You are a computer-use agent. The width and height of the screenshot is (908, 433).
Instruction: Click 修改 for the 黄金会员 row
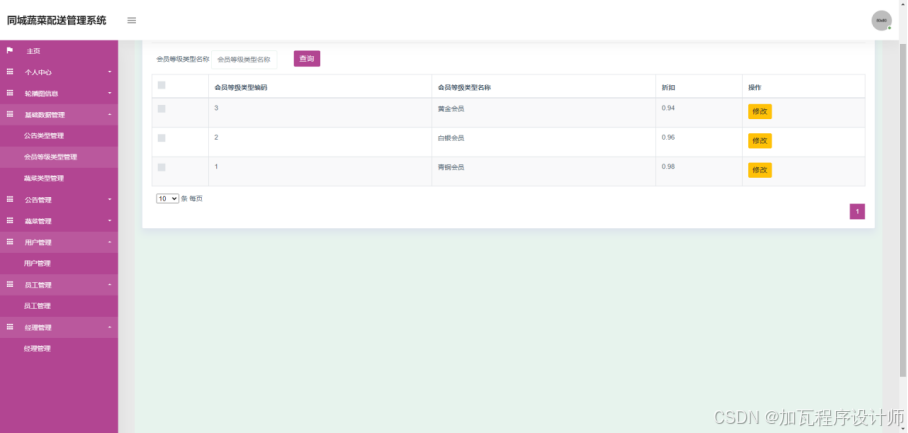760,111
